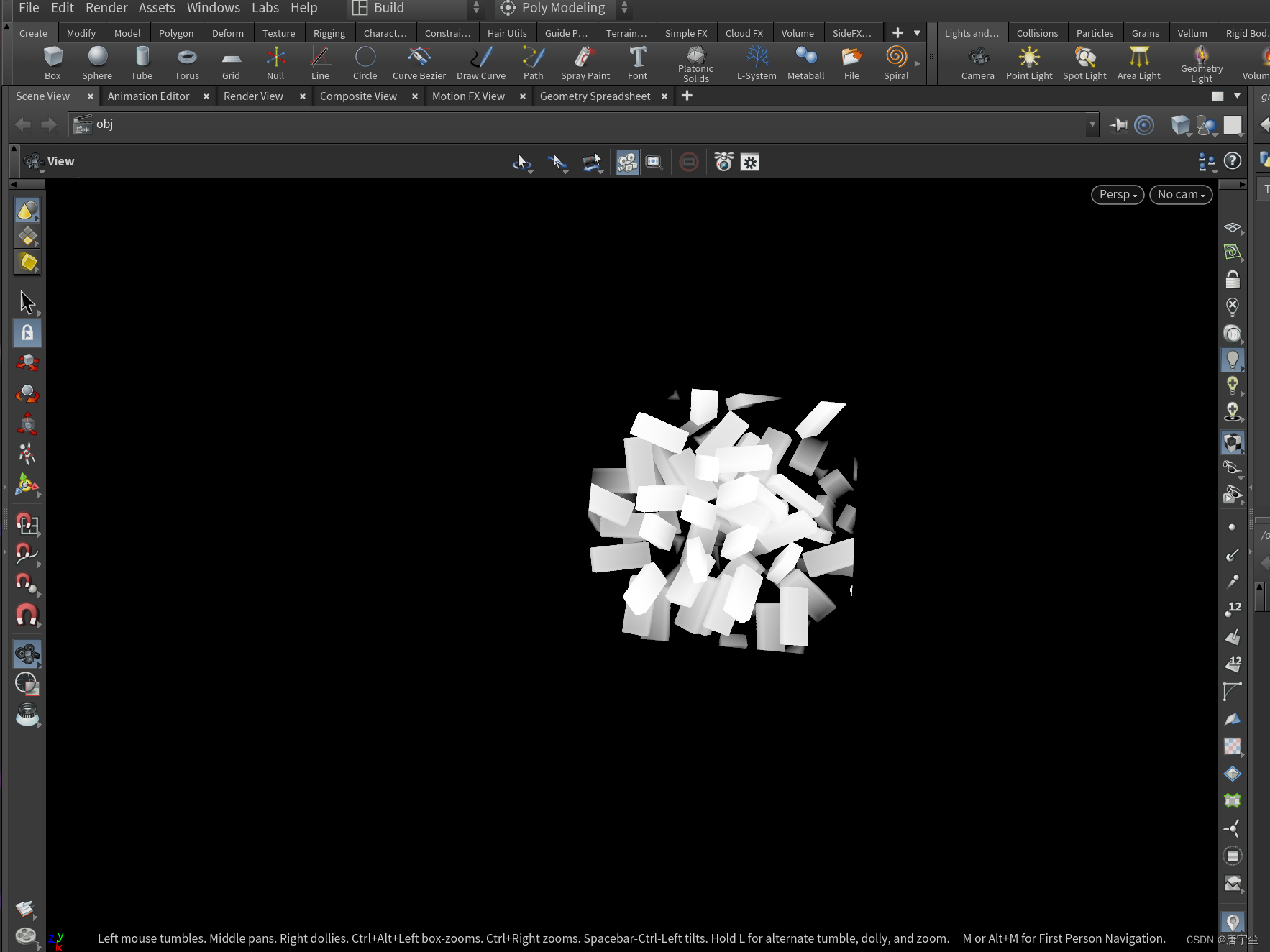Go forward with the right navigation arrow
1270x952 pixels.
(49, 125)
